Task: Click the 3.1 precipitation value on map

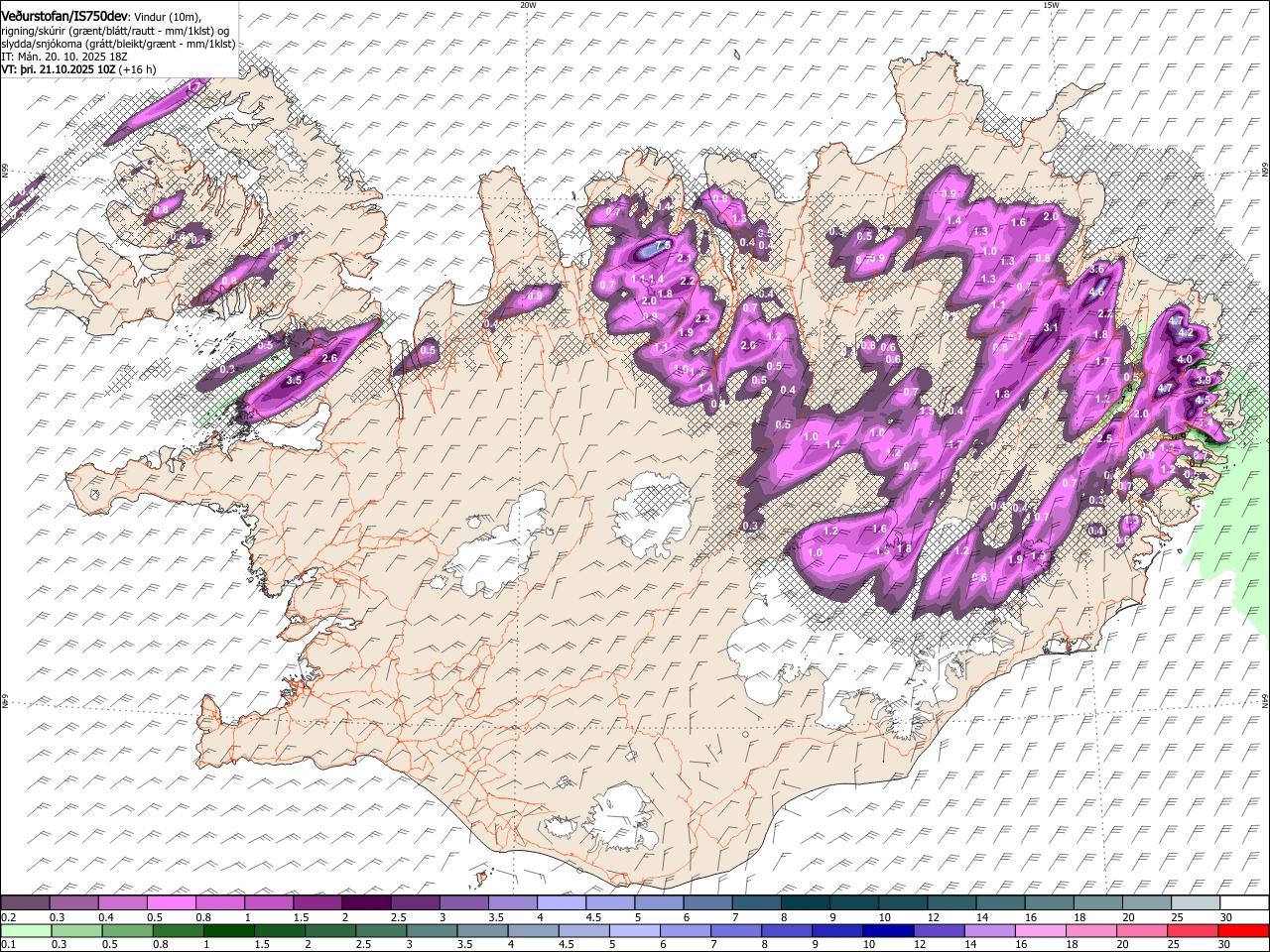Action: (x=1051, y=327)
